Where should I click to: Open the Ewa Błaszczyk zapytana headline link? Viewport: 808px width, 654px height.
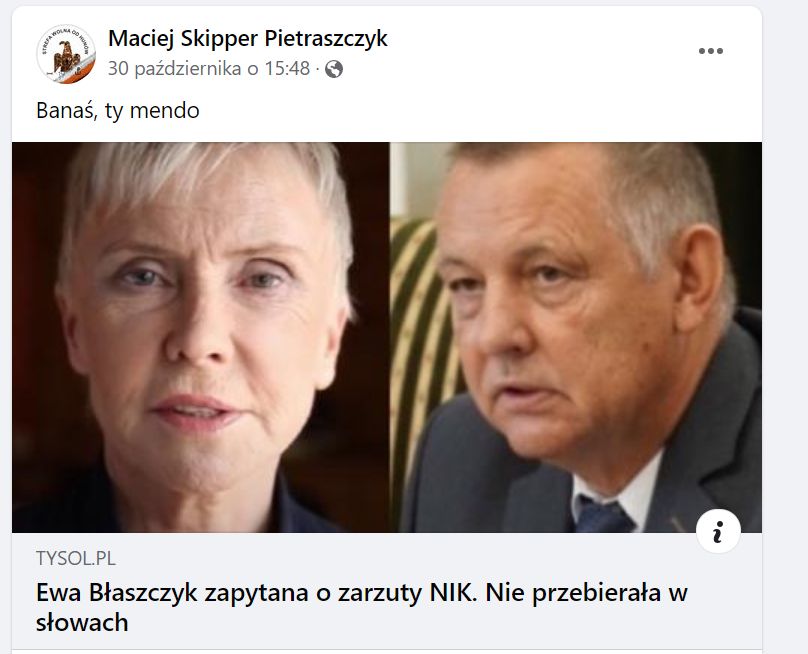point(361,608)
